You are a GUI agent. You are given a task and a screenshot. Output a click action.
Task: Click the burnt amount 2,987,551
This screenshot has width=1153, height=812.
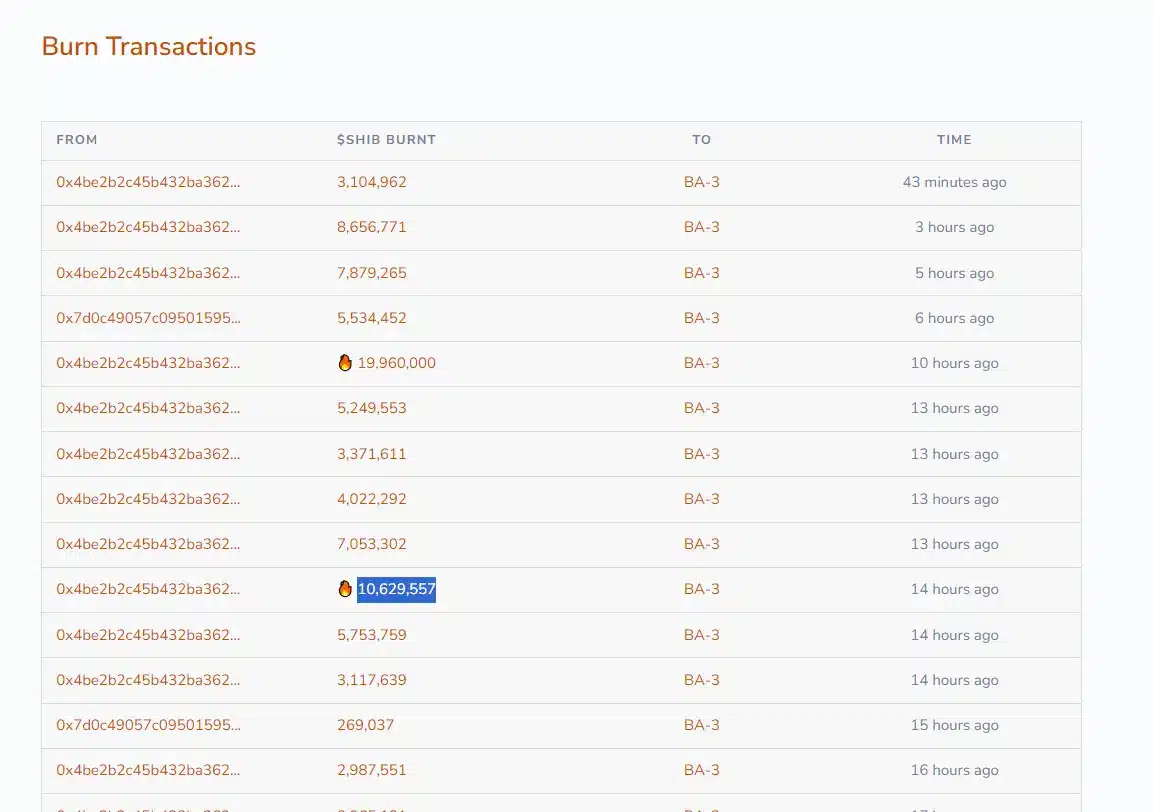pyautogui.click(x=371, y=770)
